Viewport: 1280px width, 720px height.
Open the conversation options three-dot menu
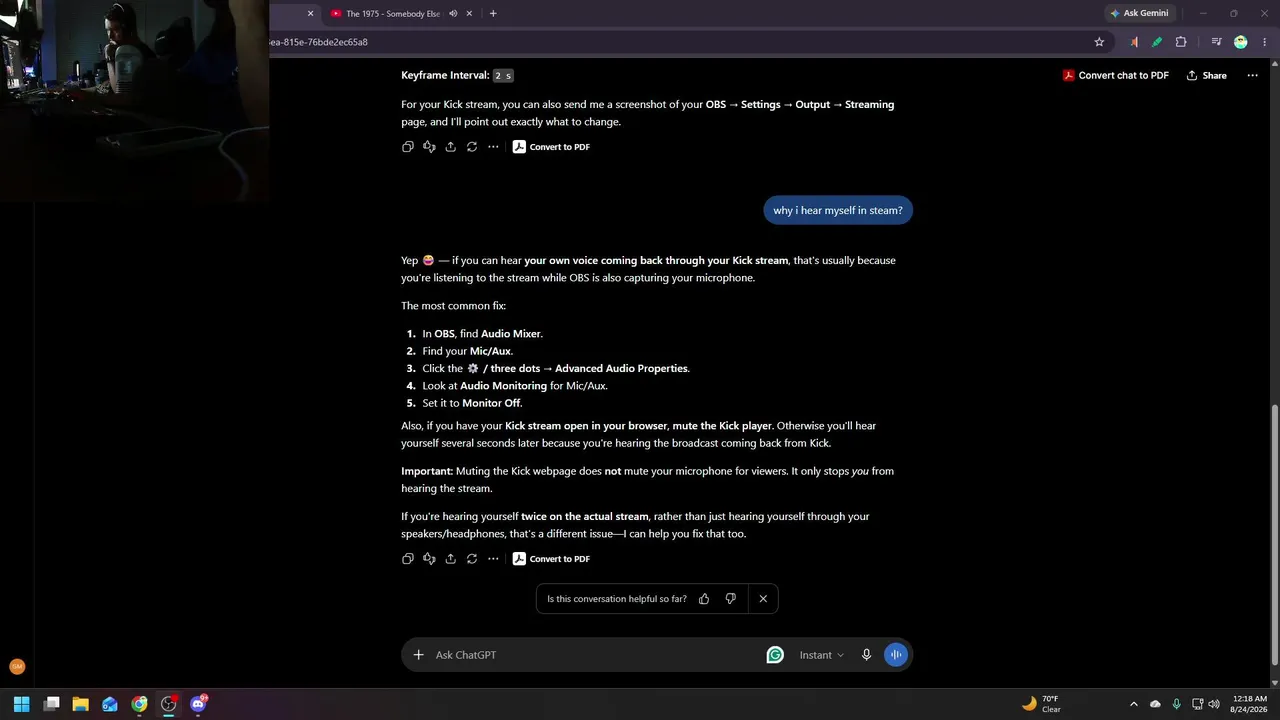click(1252, 75)
